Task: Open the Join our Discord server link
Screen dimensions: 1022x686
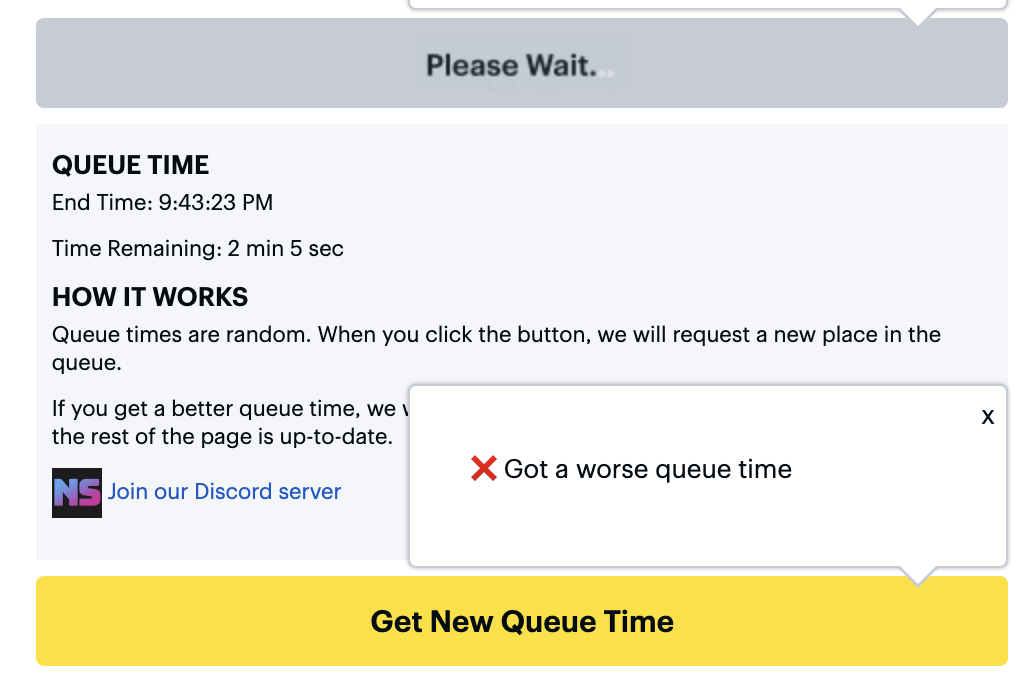Action: click(224, 491)
